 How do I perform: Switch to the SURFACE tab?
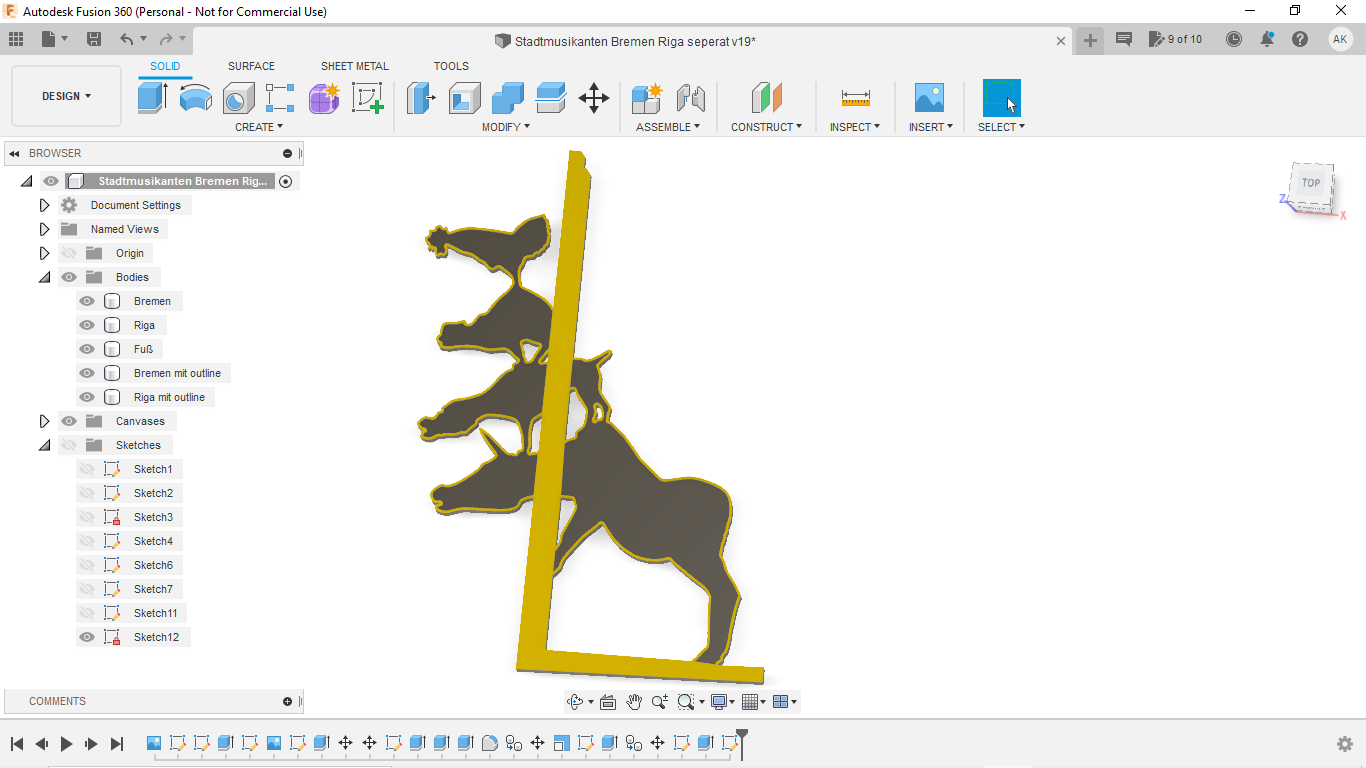251,66
